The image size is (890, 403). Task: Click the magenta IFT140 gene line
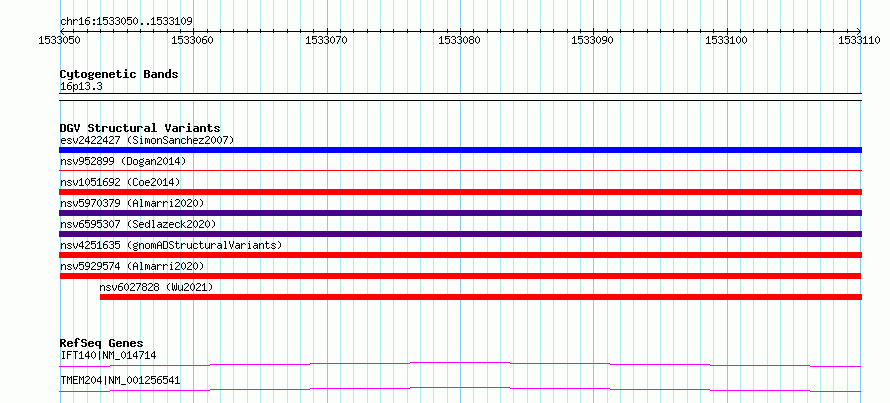click(x=460, y=364)
